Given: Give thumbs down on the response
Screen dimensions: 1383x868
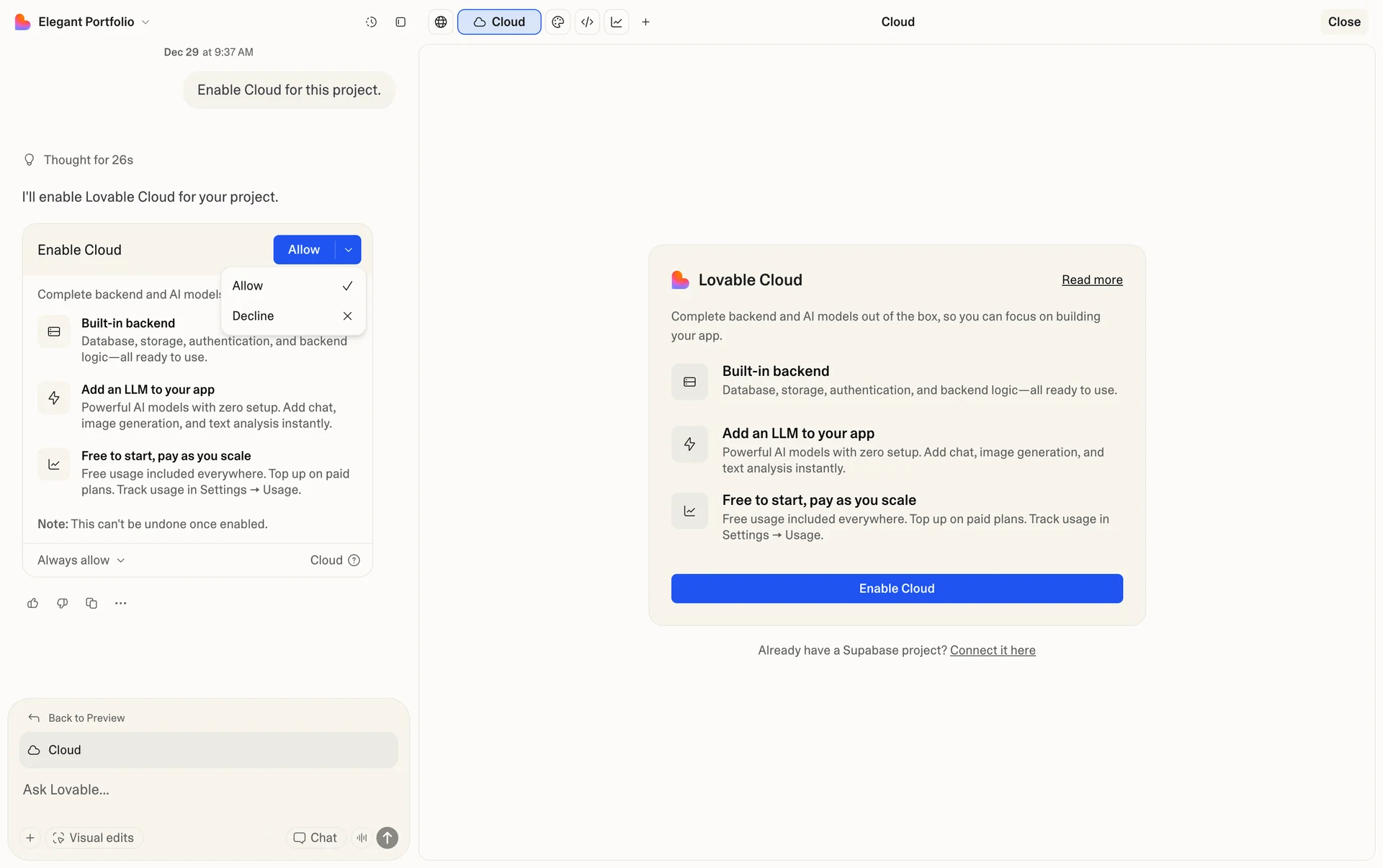Looking at the screenshot, I should 62,603.
